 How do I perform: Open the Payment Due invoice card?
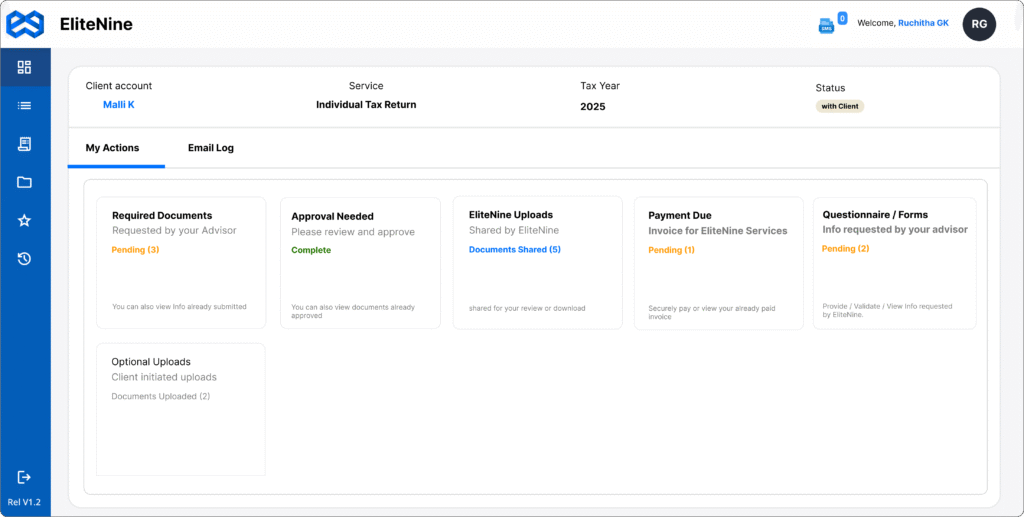[x=718, y=262]
